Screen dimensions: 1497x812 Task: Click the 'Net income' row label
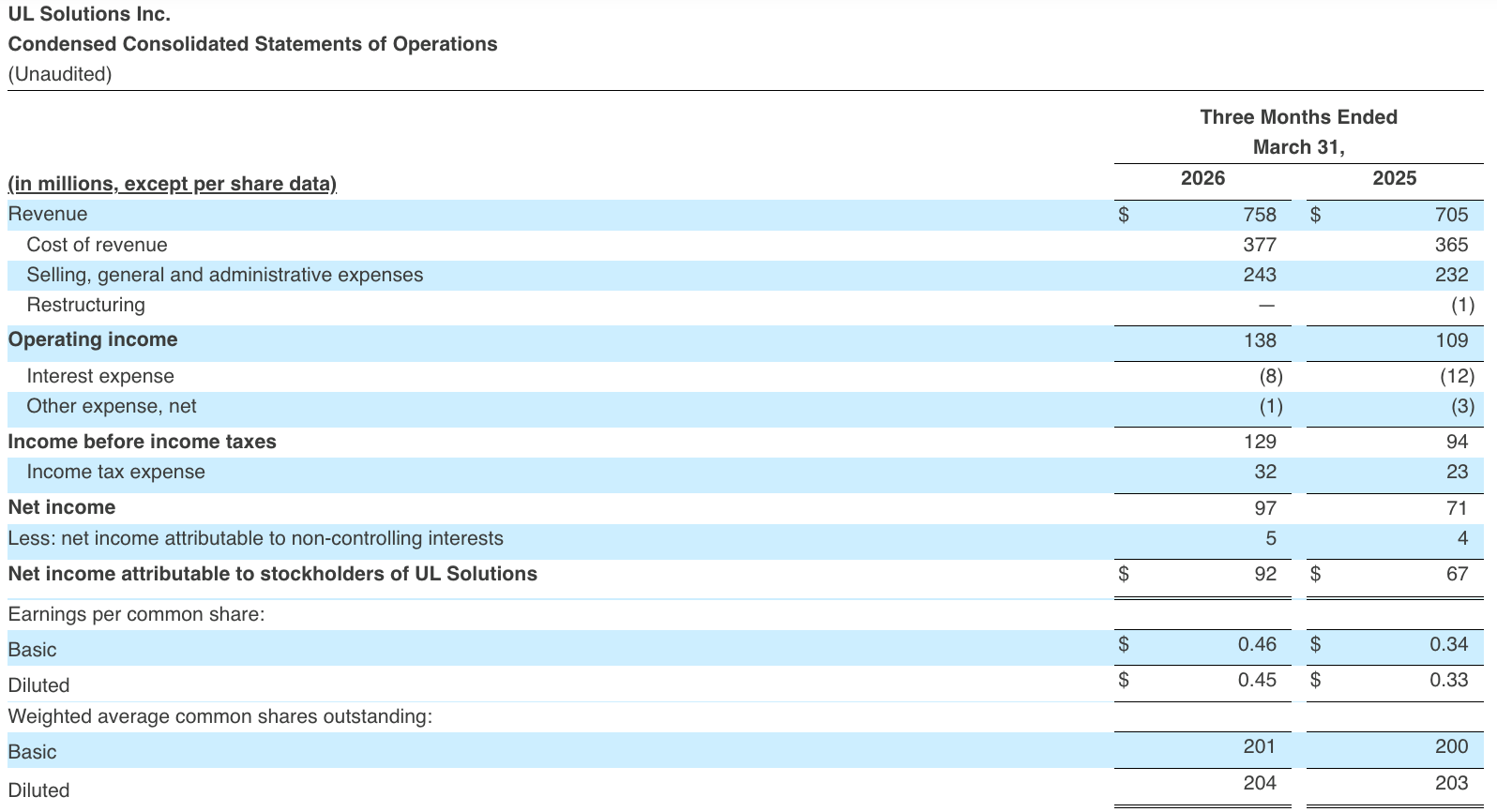point(62,507)
